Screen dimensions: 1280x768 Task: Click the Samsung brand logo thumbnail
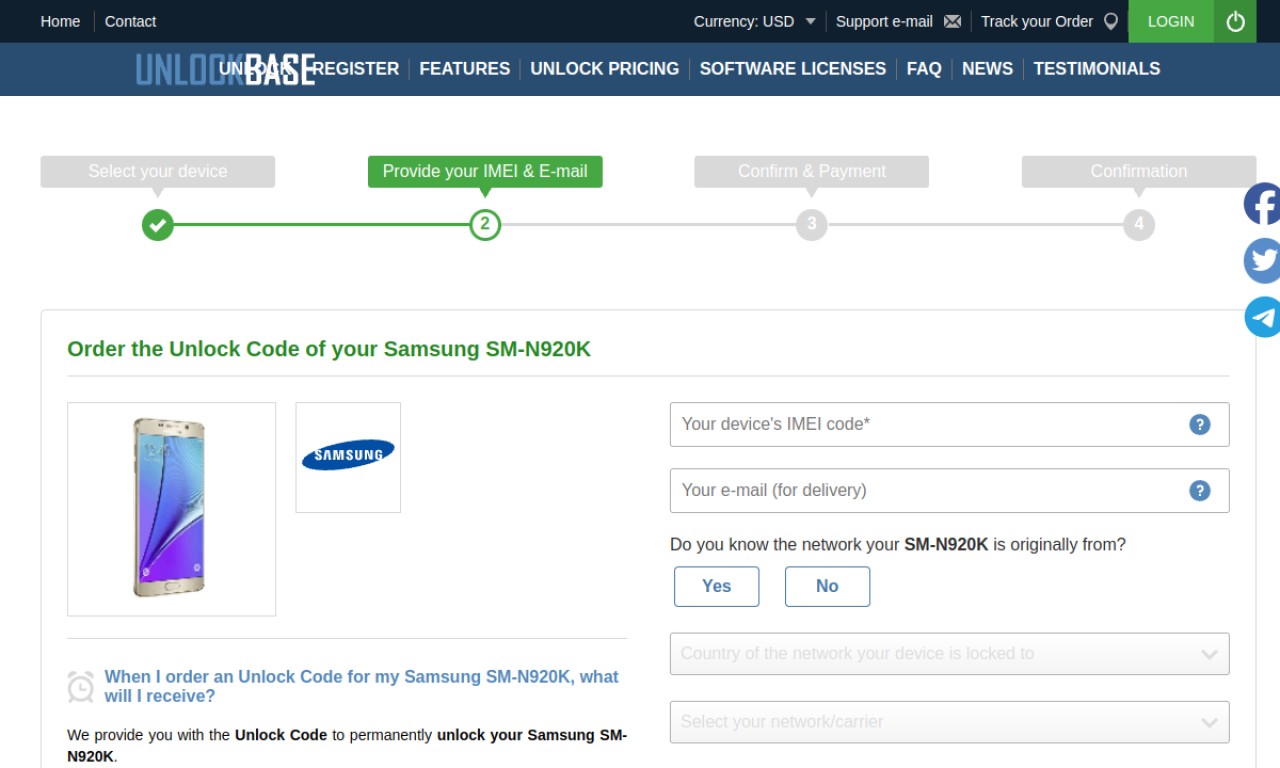tap(348, 457)
